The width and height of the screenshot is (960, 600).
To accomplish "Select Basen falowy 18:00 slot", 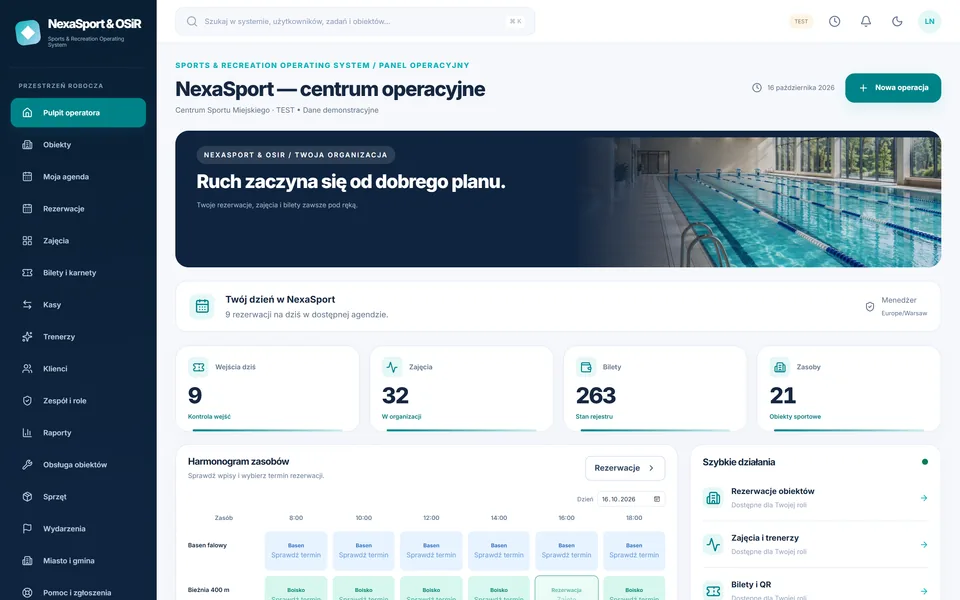I will pos(634,550).
